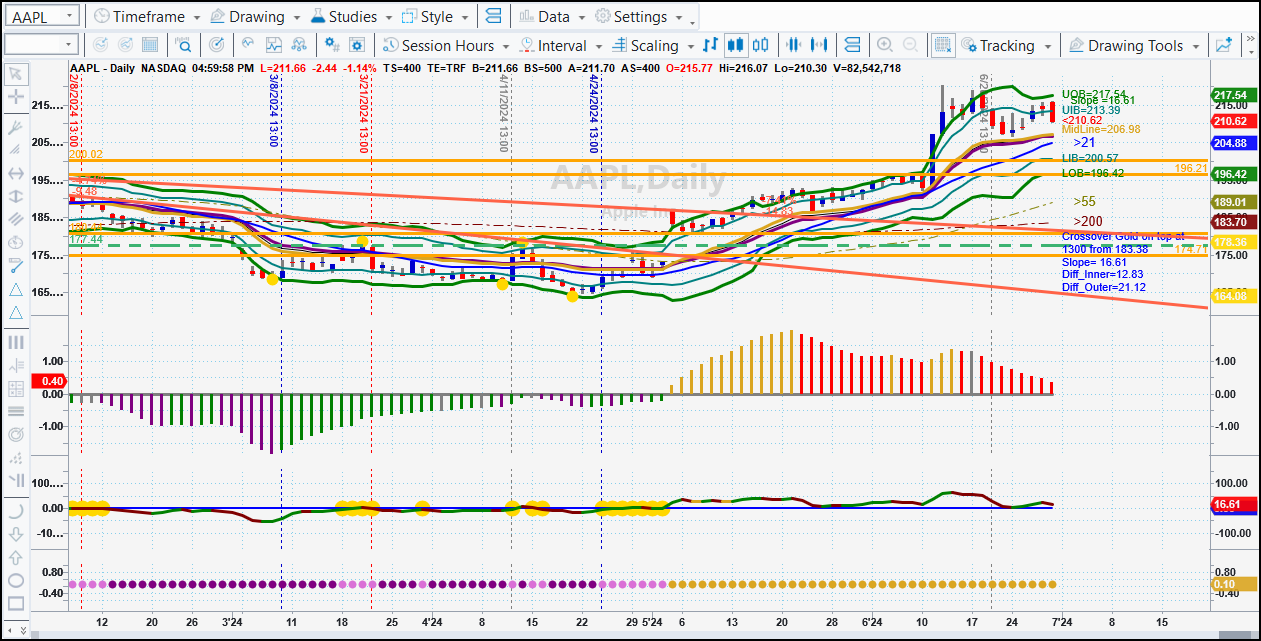
Task: Select the 3/21/2024 13:00 vertical marker
Action: point(364,115)
